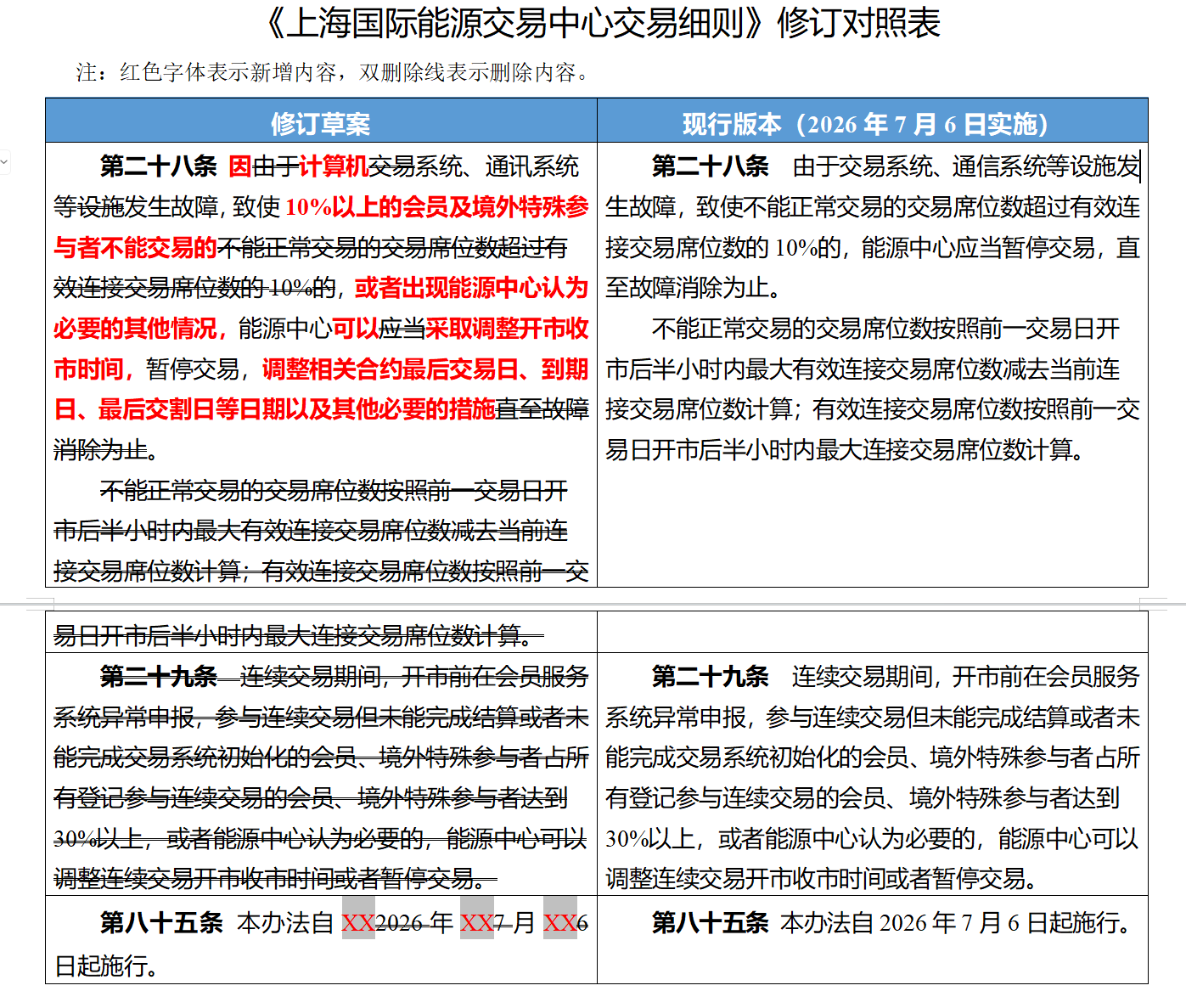Click 第八十五条 heading in current version column

(x=711, y=922)
